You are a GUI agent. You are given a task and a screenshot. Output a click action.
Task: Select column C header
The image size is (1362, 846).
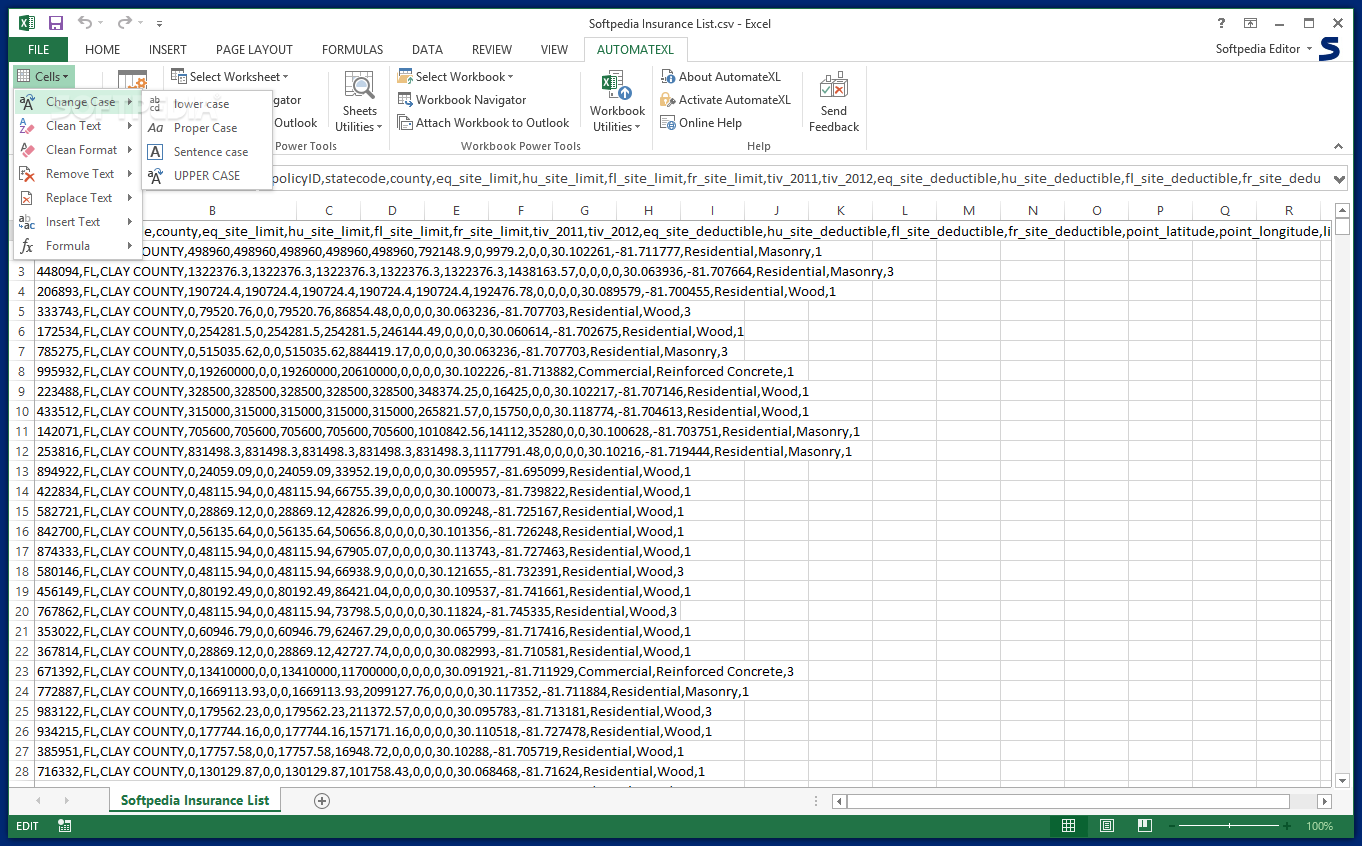[x=328, y=210]
